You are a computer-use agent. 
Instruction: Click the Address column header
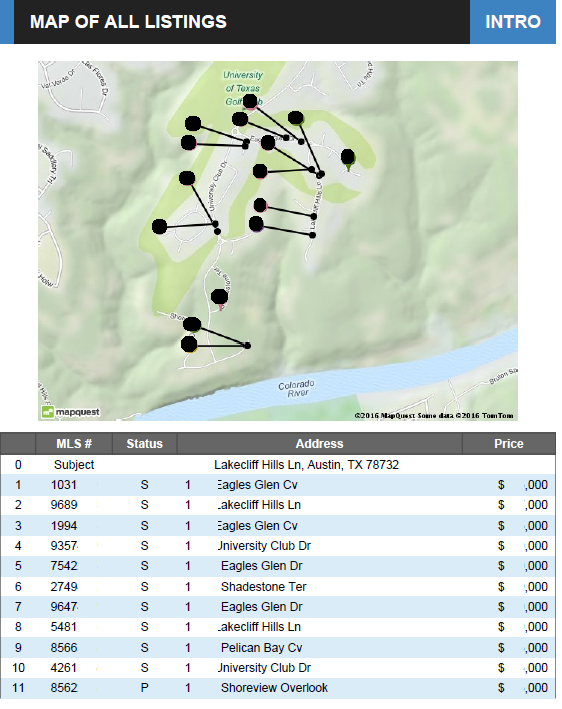319,444
